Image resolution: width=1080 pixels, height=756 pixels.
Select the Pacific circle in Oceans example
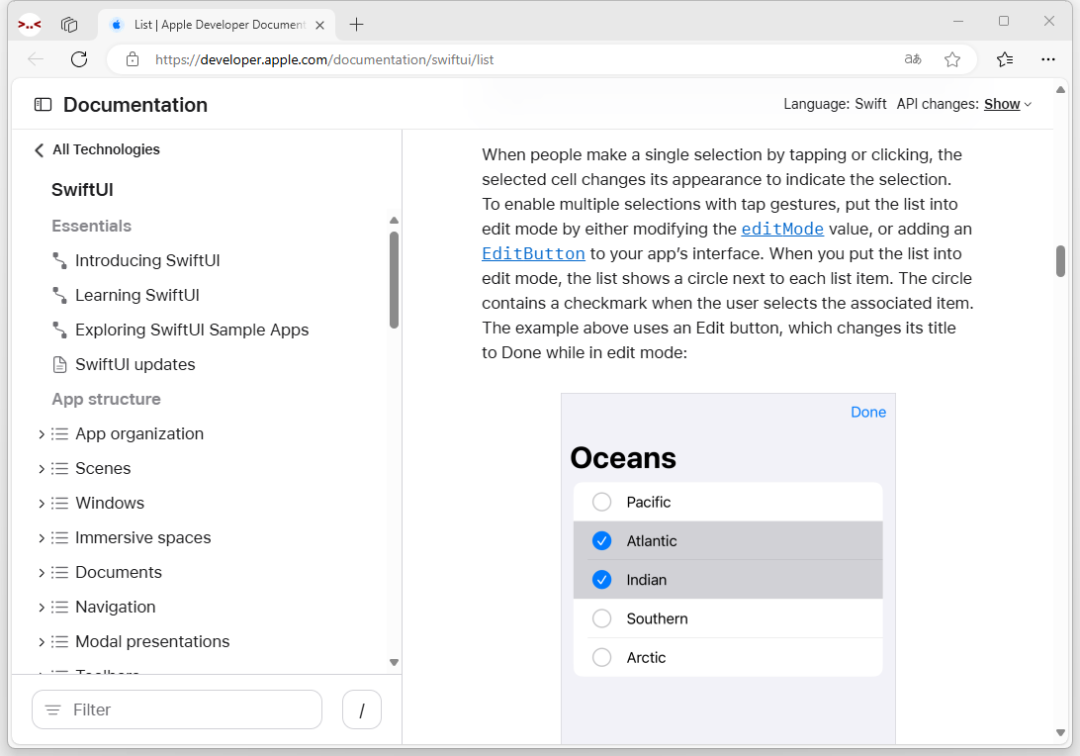coord(601,502)
